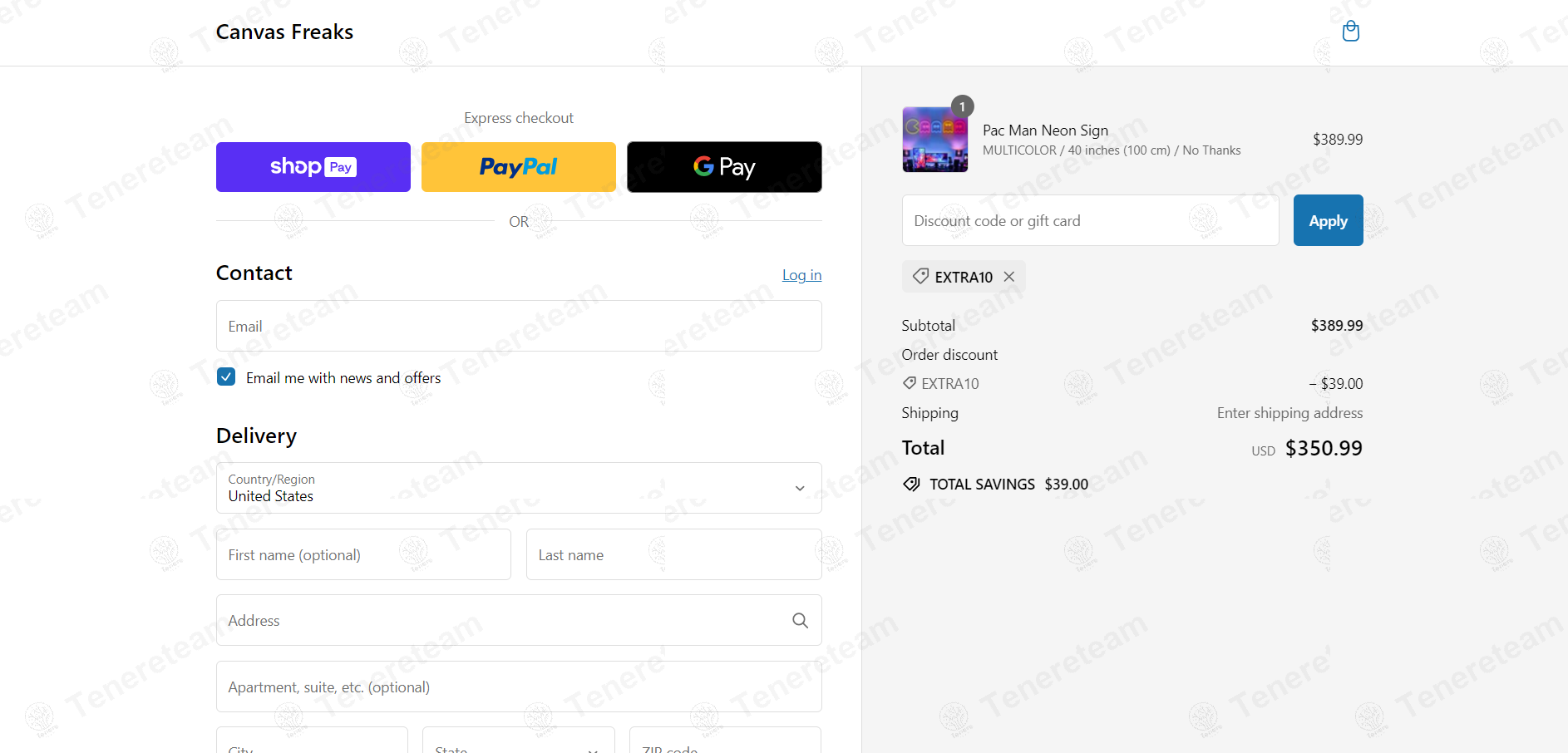Click the address search magnifier icon
Screen dimensions: 1568x753
(800, 621)
